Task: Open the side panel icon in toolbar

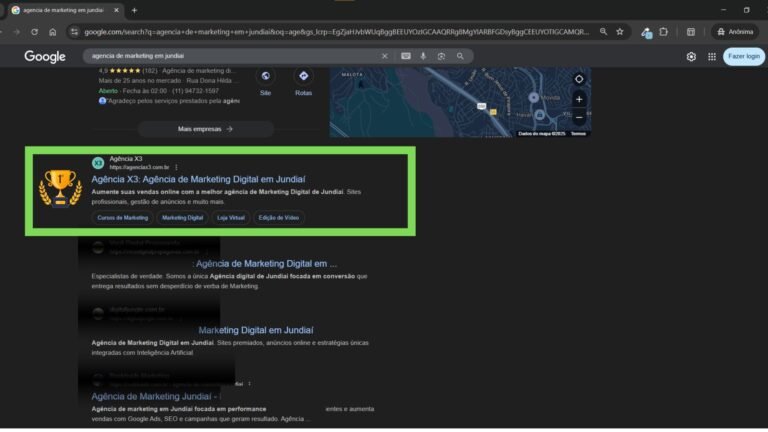Action: coord(691,32)
